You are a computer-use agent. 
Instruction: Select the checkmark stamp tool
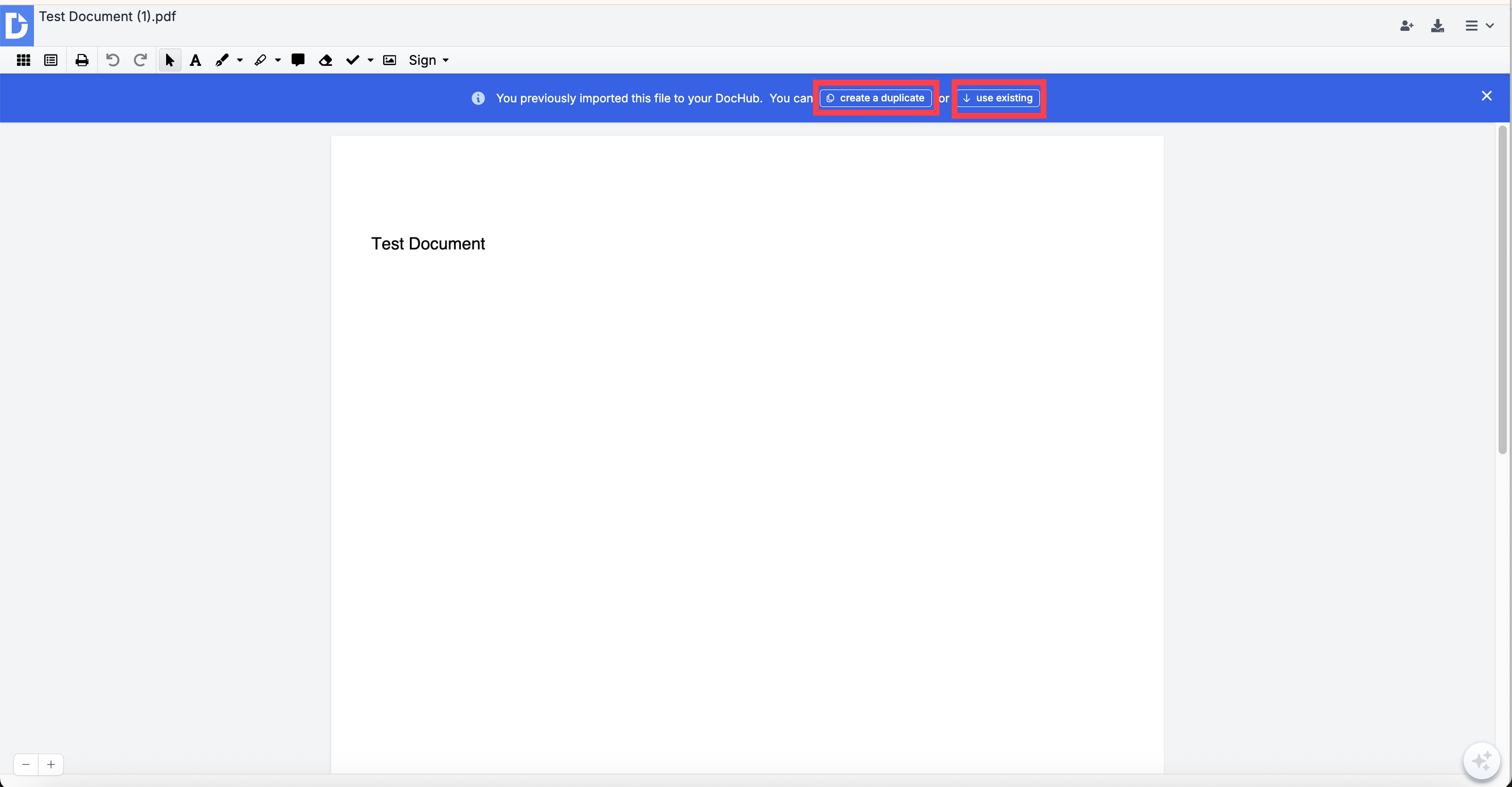click(352, 60)
